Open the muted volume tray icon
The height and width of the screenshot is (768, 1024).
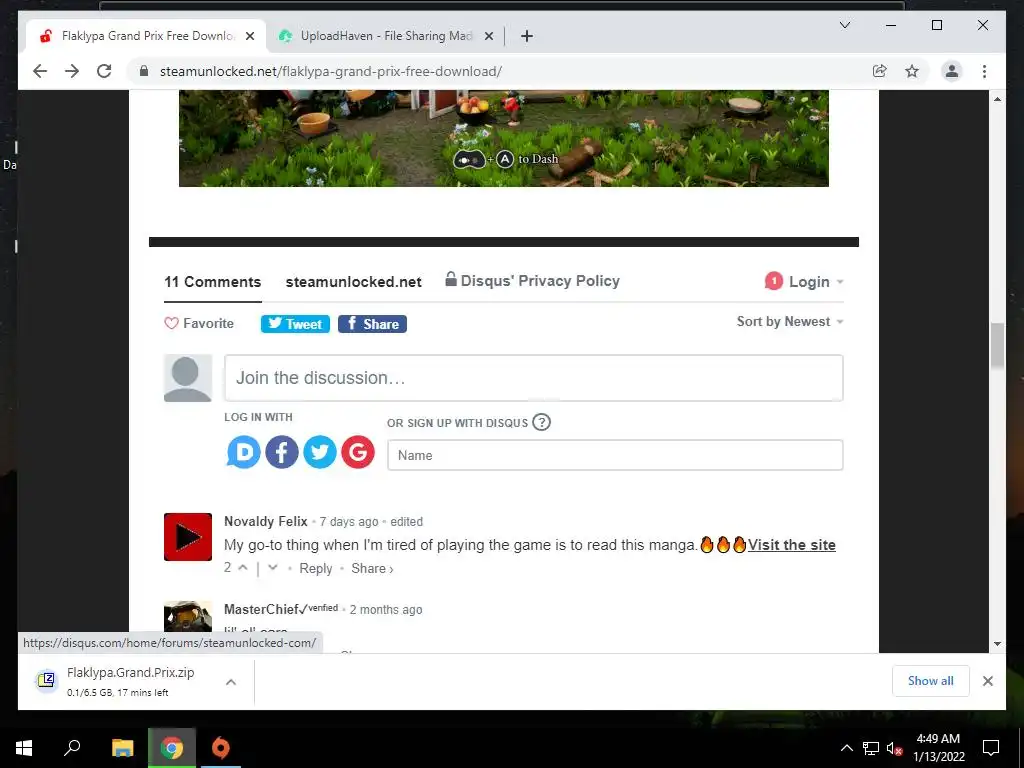point(894,749)
